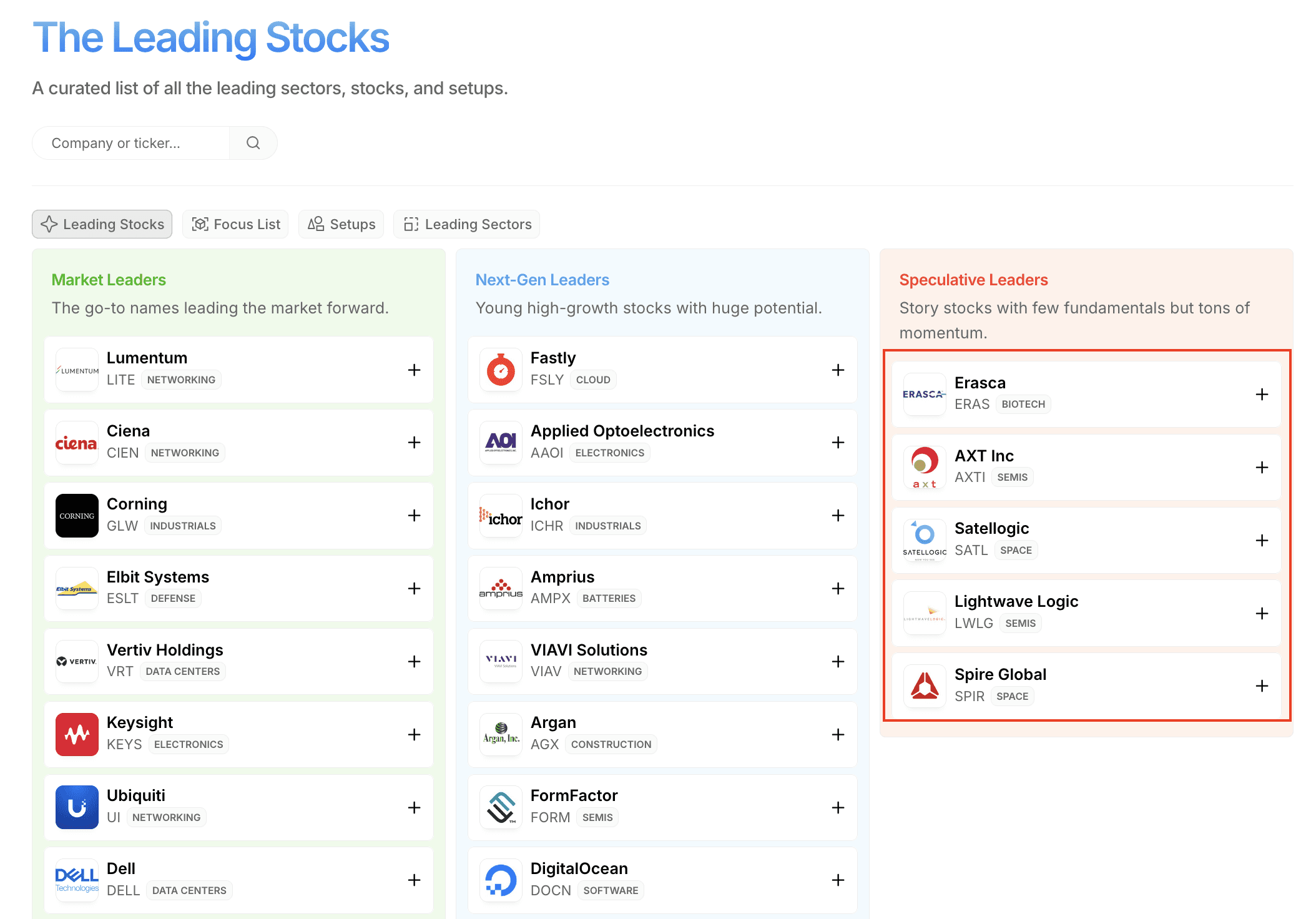Viewport: 1316px width, 919px height.
Task: Expand the Lumentum row with plus
Action: tap(414, 370)
